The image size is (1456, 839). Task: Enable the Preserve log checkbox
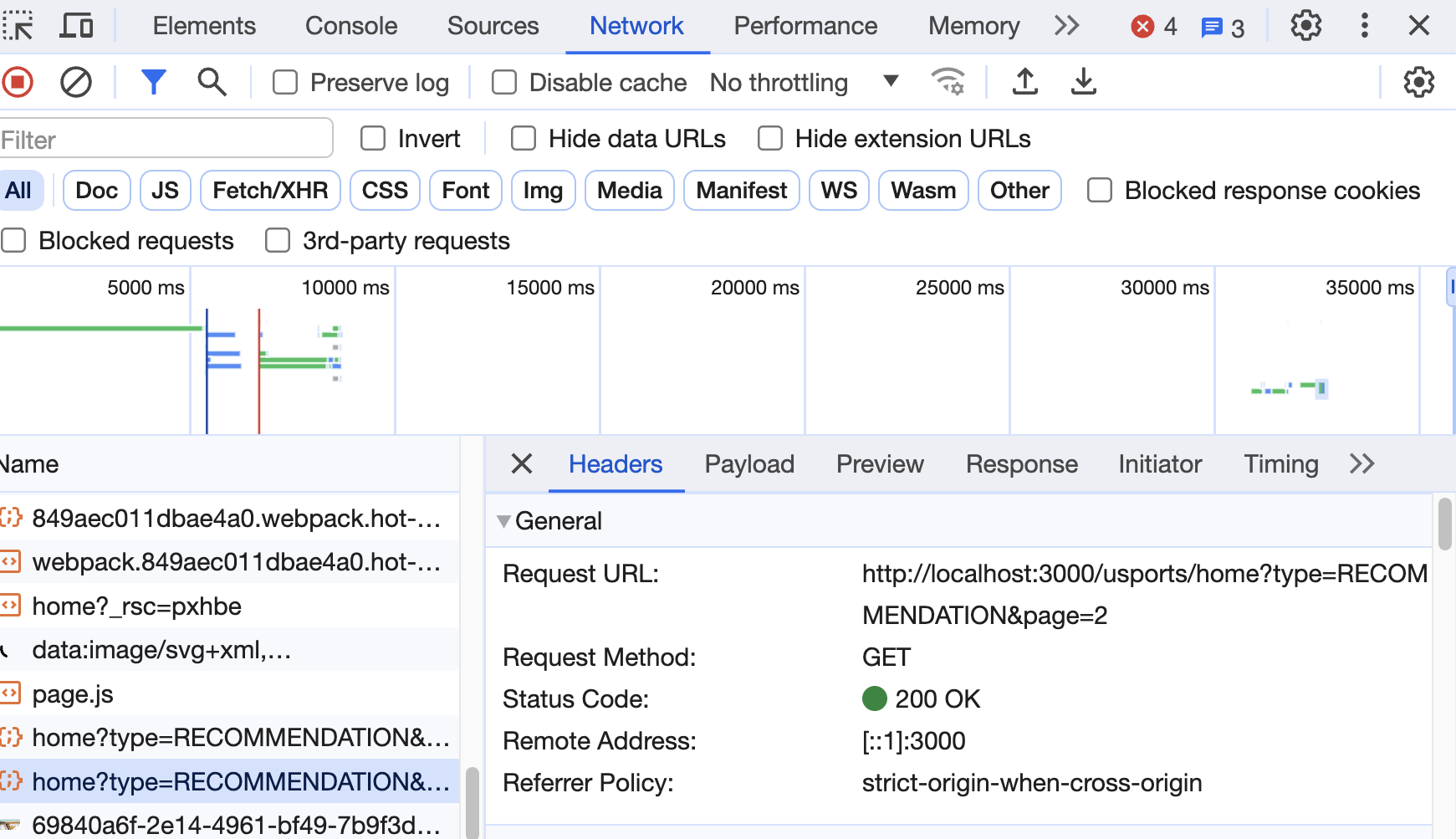tap(285, 83)
